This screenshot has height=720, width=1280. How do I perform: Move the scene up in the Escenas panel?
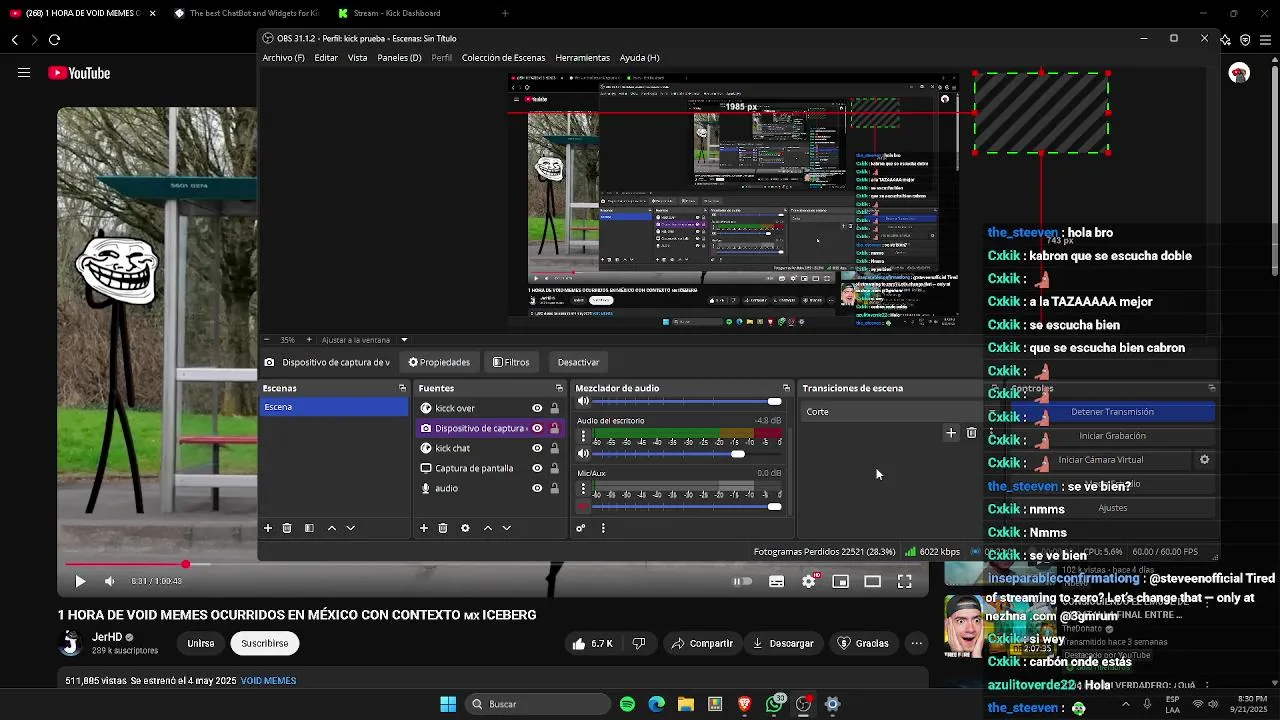[x=332, y=528]
